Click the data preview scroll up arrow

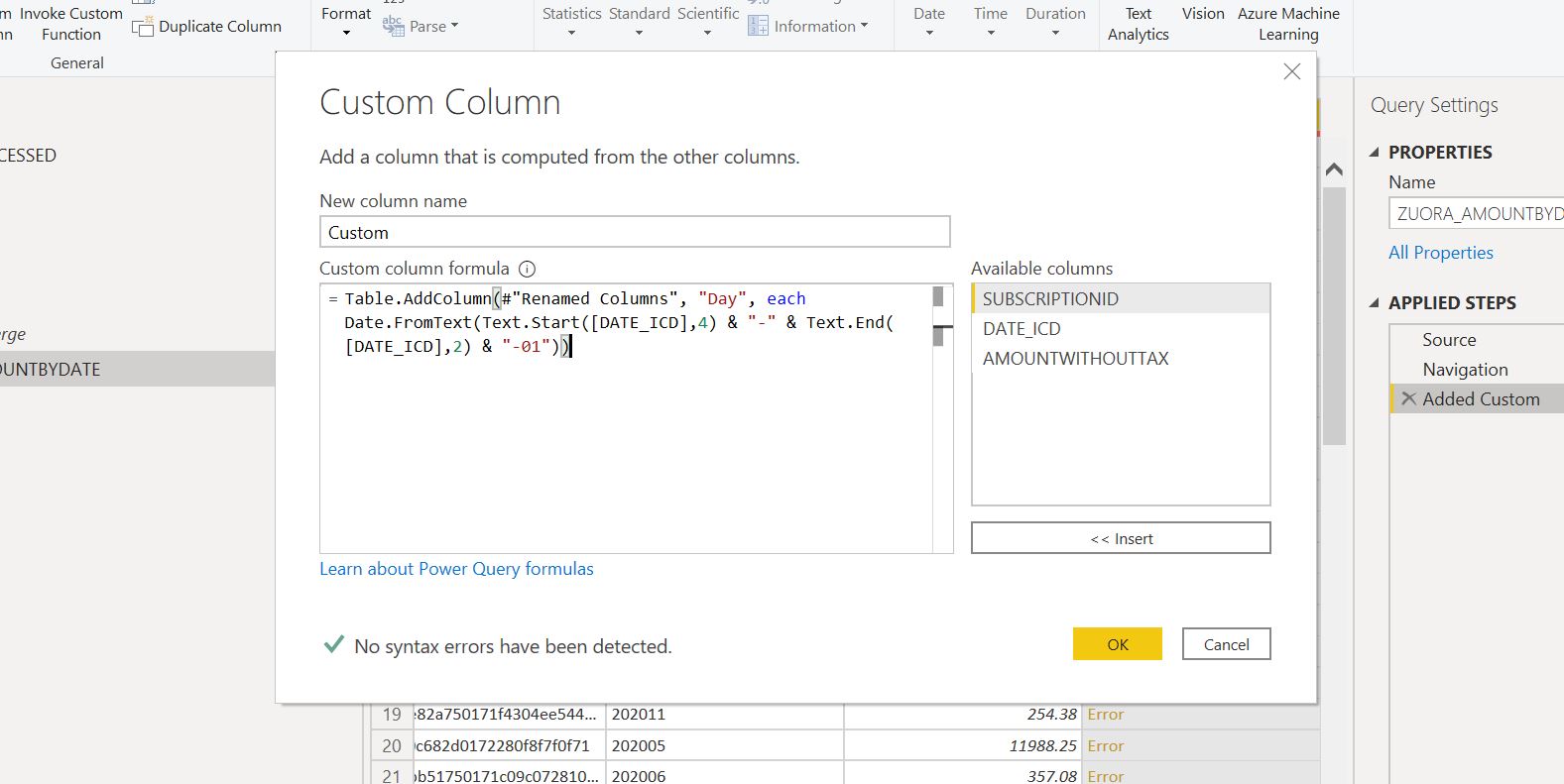click(1334, 169)
